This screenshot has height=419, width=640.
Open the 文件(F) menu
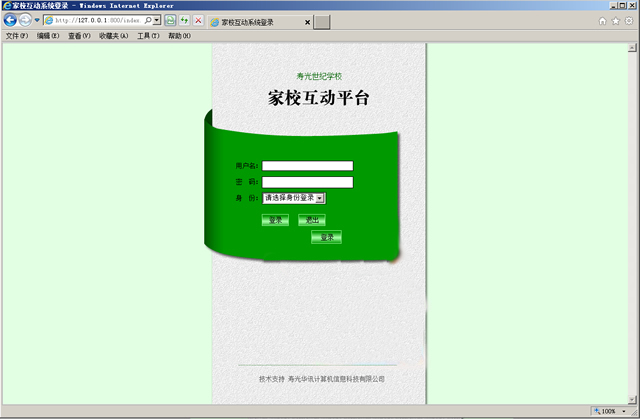tap(17, 36)
